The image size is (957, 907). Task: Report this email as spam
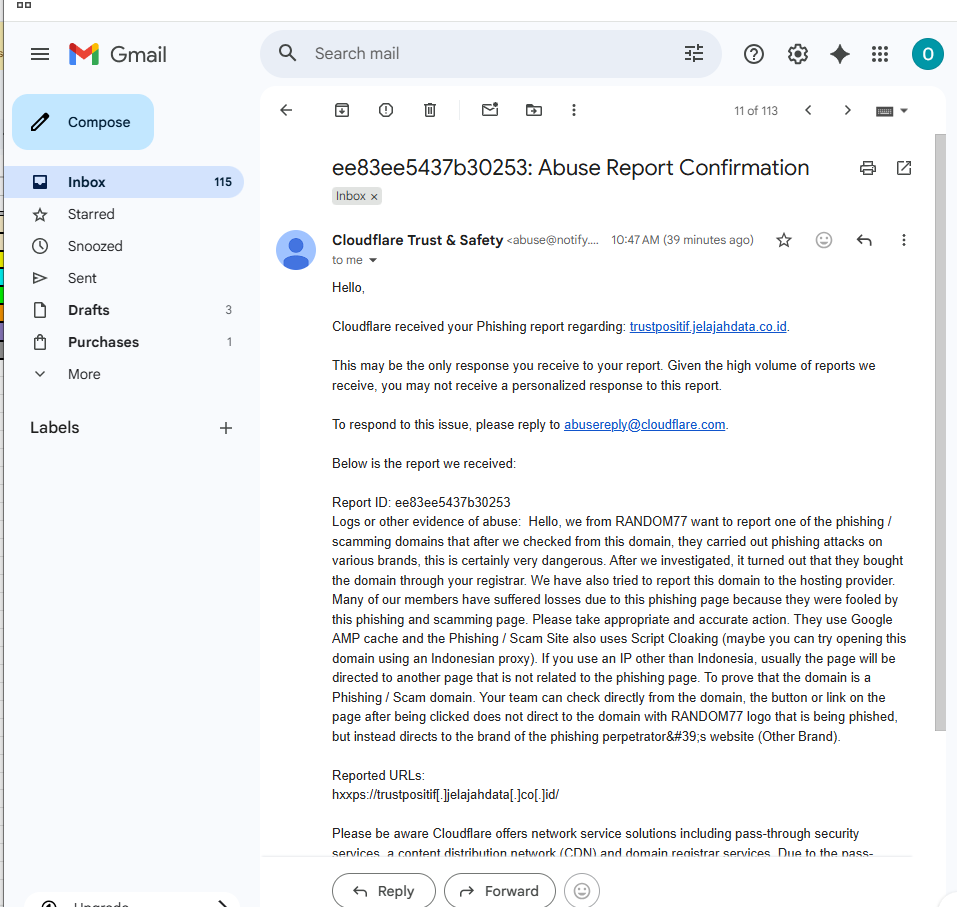(386, 110)
